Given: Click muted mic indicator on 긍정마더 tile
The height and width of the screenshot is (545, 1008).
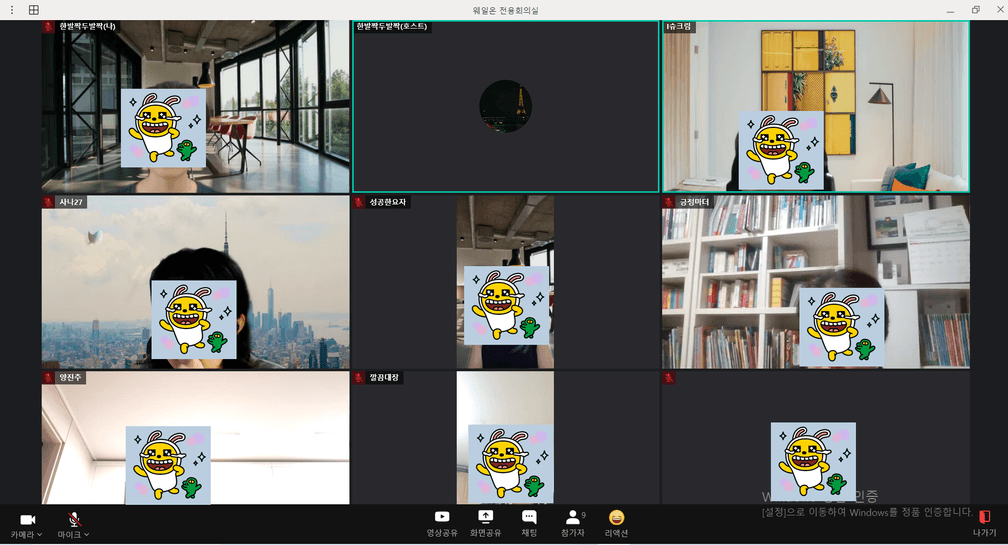Looking at the screenshot, I should pos(669,202).
